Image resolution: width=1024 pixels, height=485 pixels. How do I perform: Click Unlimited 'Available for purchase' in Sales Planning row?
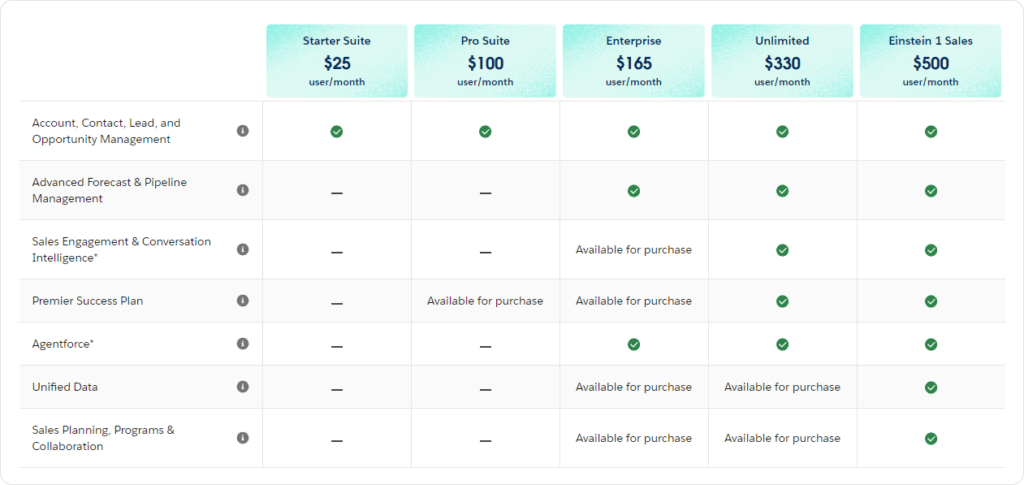[x=782, y=437]
